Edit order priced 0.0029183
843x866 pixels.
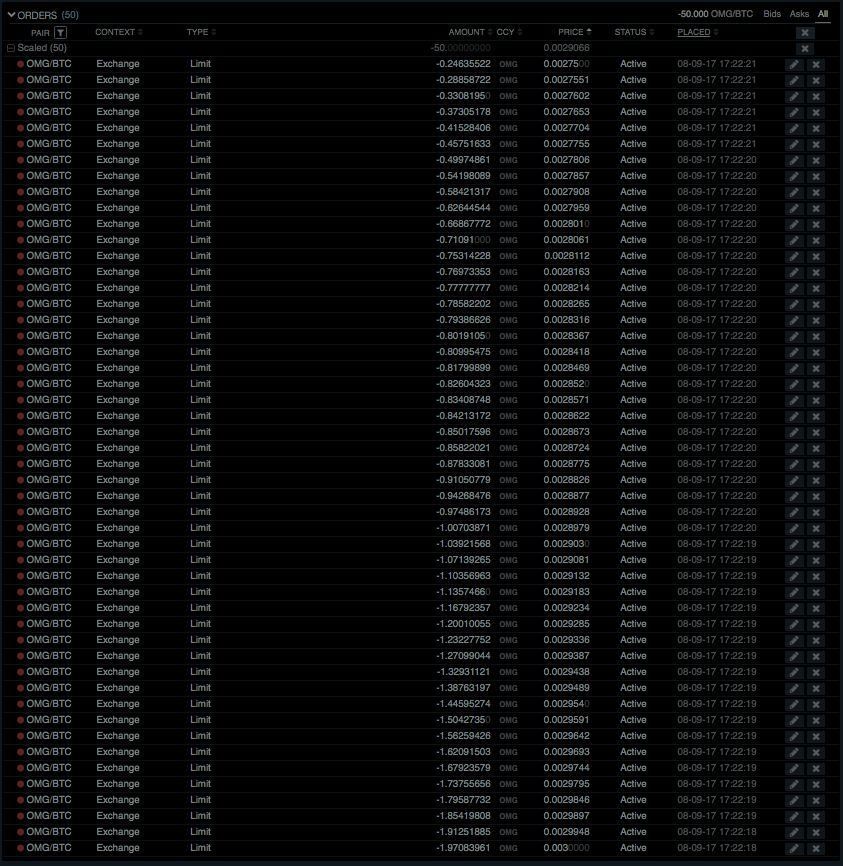(x=793, y=593)
